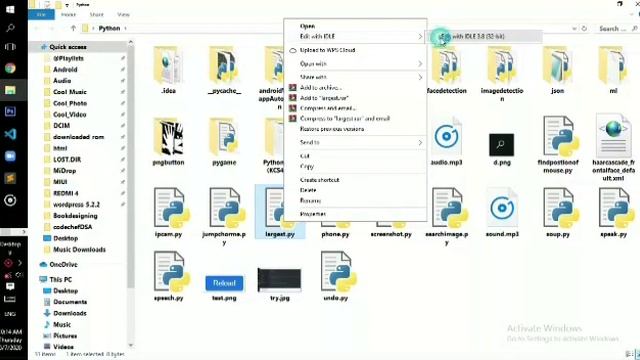Open Music Downloads in the navigation pane

79,249
